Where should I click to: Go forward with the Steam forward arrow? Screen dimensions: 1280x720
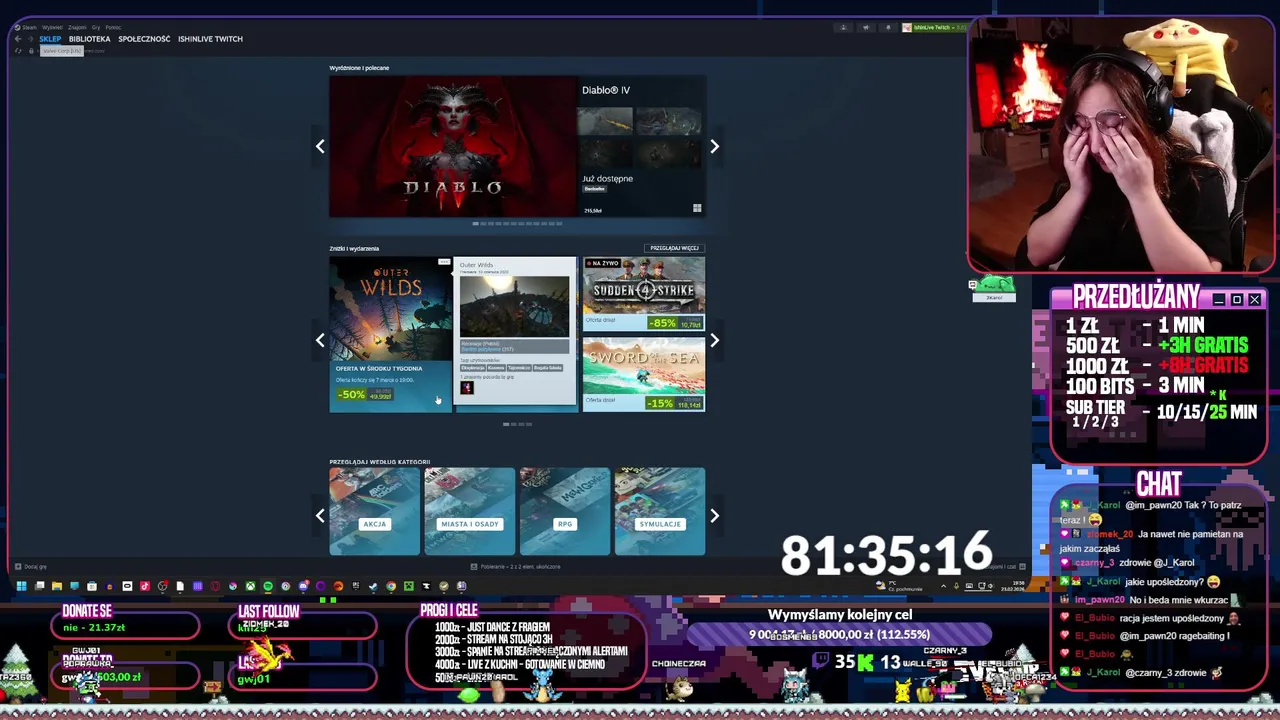point(30,39)
